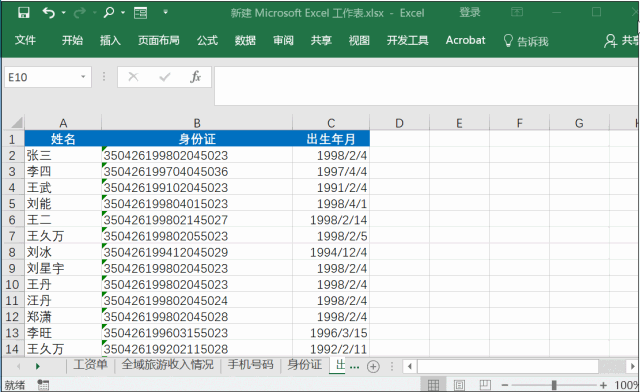The height and width of the screenshot is (392, 640).
Task: Open the 公式 ribbon tab
Action: point(207,40)
